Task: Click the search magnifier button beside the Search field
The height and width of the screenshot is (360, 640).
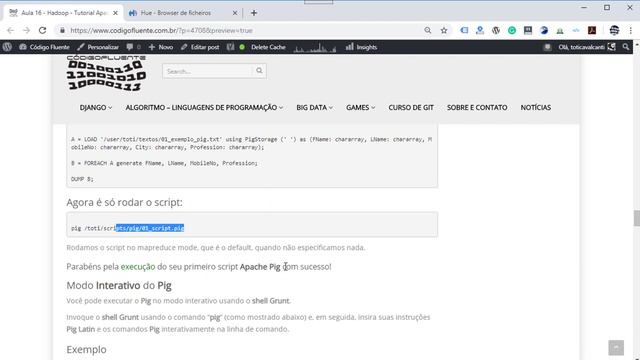Action: point(259,71)
